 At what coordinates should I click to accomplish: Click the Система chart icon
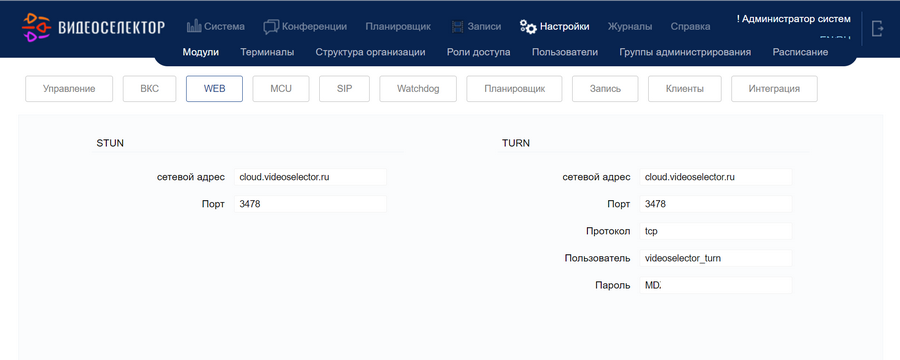[x=194, y=26]
